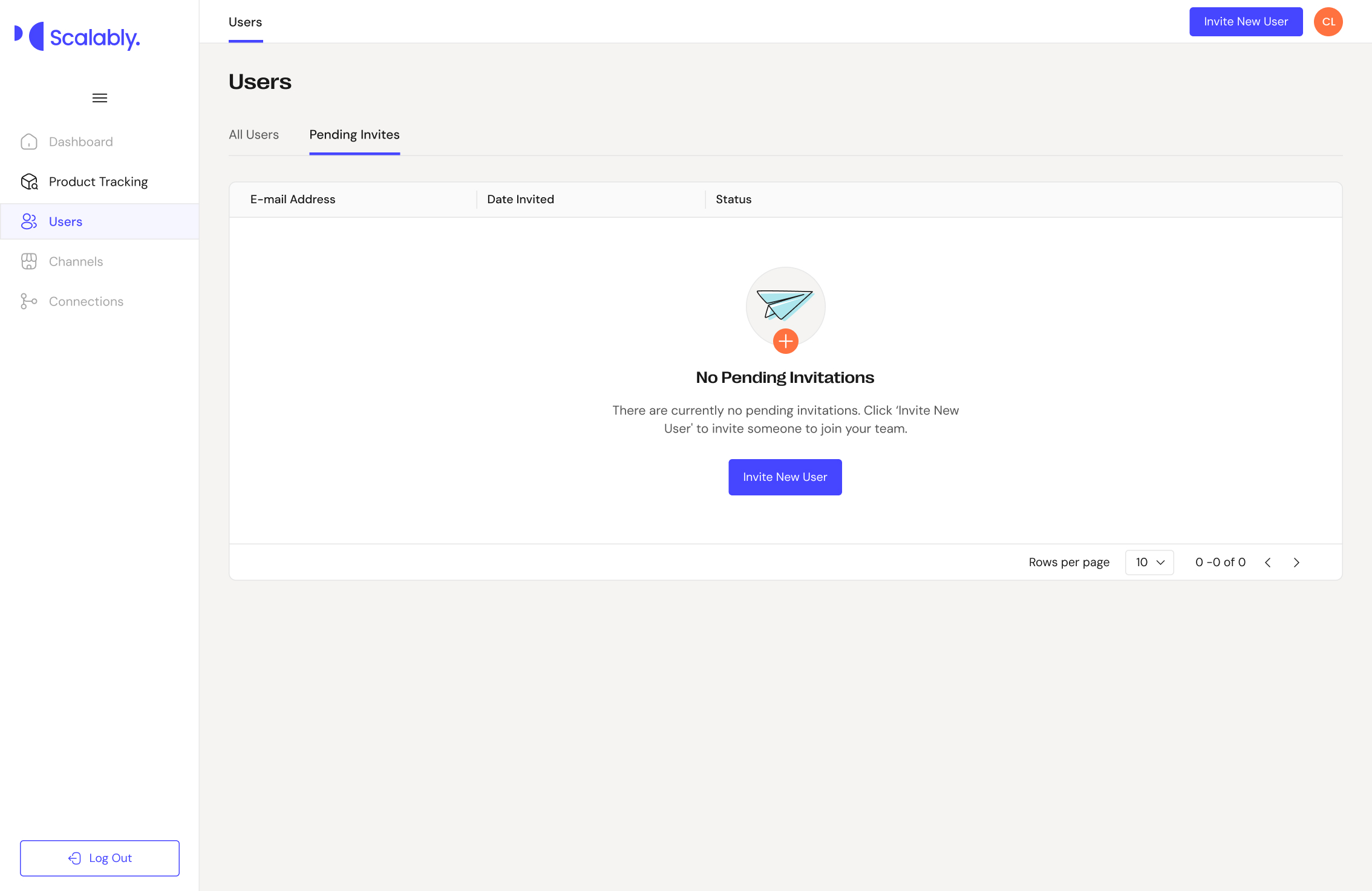Click the paper plane illustration
This screenshot has height=891, width=1372.
pyautogui.click(x=785, y=303)
